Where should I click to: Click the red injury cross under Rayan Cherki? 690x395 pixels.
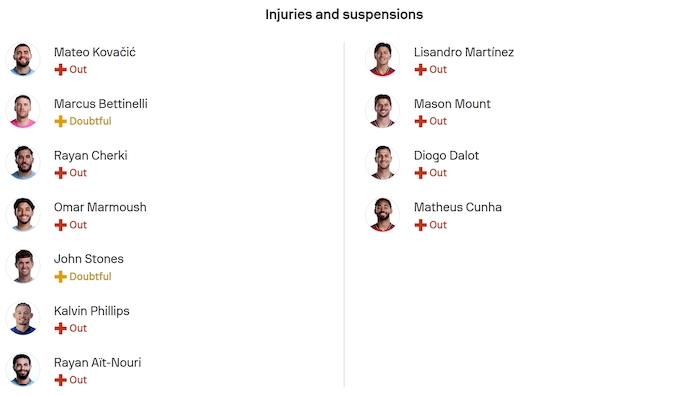click(60, 173)
